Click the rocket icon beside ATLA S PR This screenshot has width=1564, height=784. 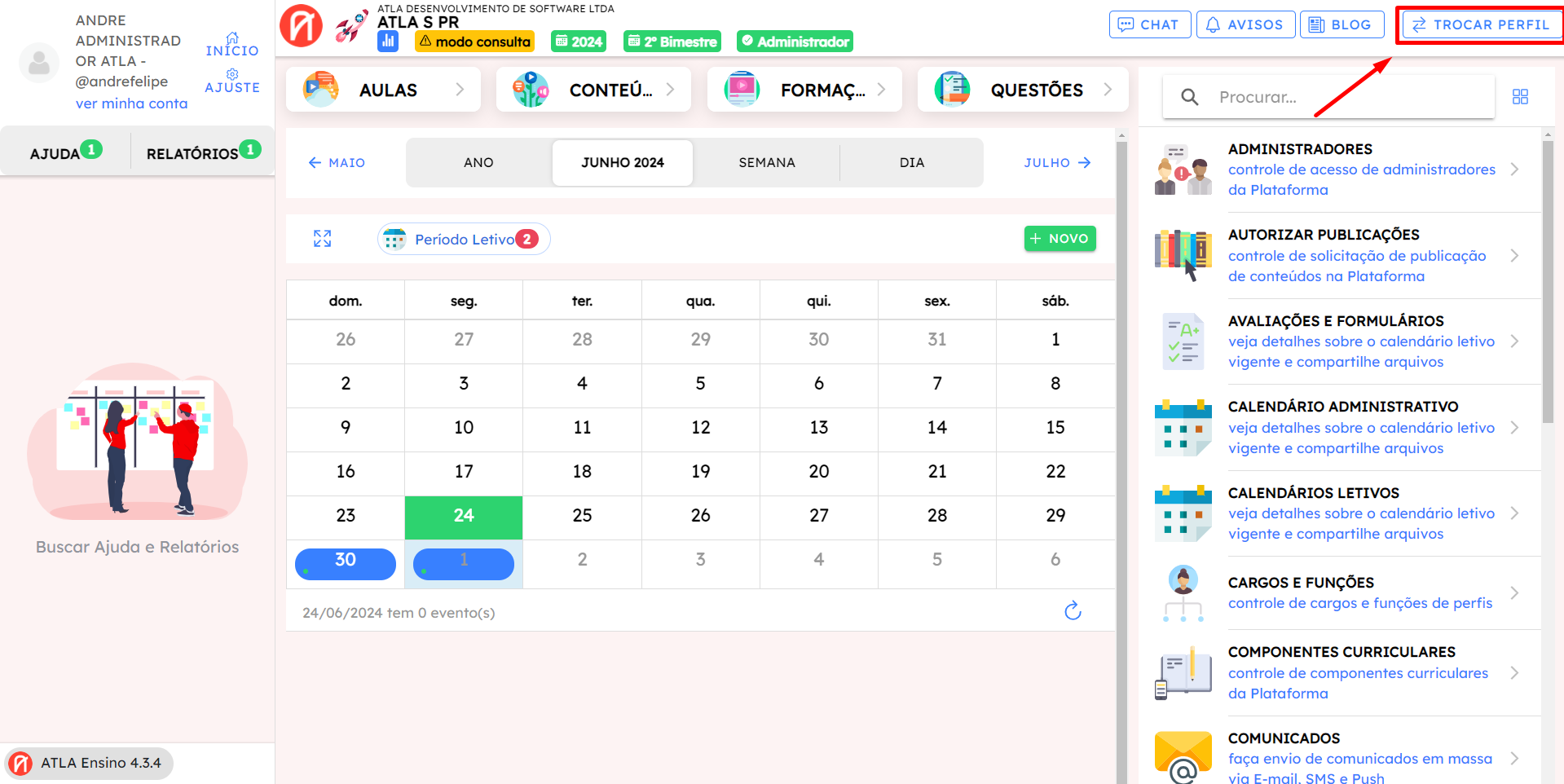click(351, 25)
